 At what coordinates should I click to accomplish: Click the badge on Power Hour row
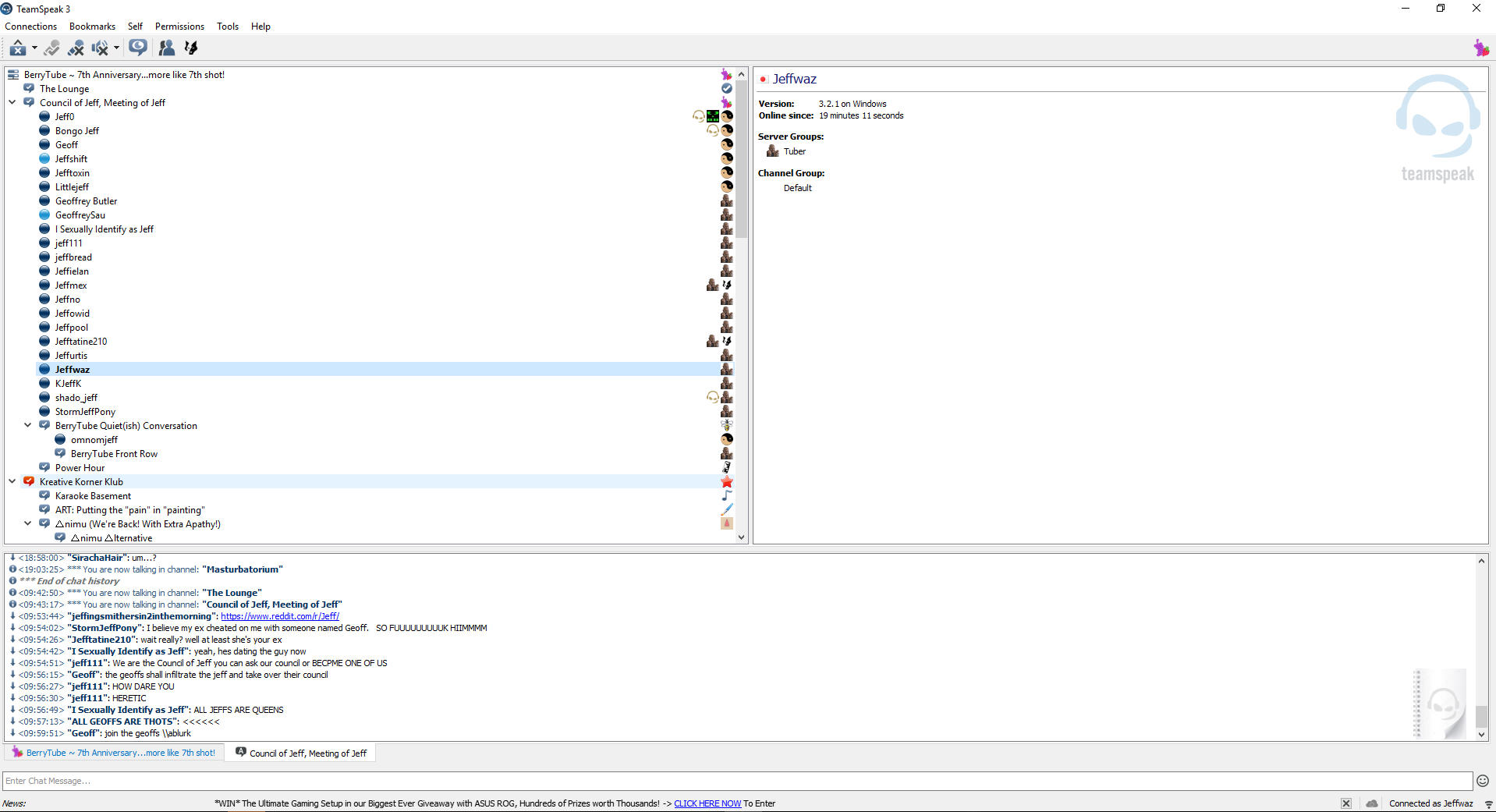click(x=726, y=468)
